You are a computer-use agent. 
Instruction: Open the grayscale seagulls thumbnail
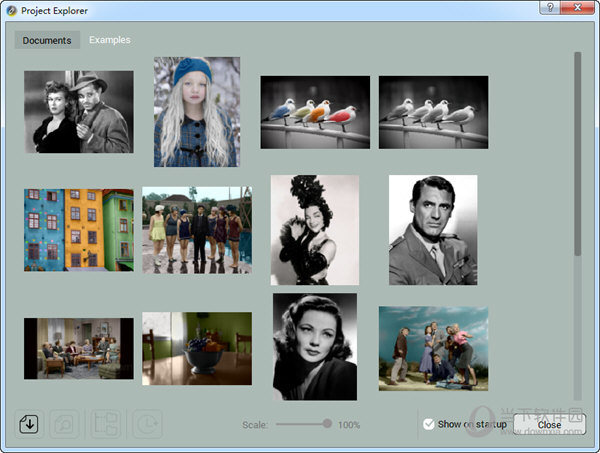(x=434, y=112)
